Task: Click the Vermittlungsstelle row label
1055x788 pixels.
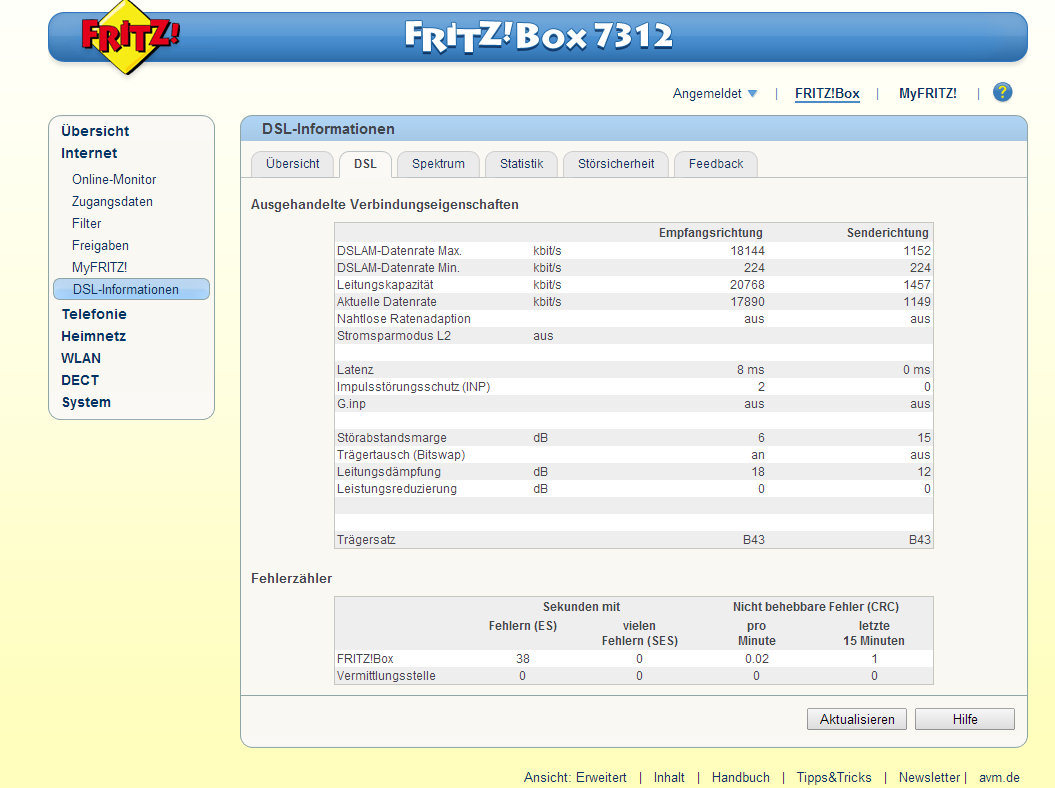Action: (x=386, y=676)
